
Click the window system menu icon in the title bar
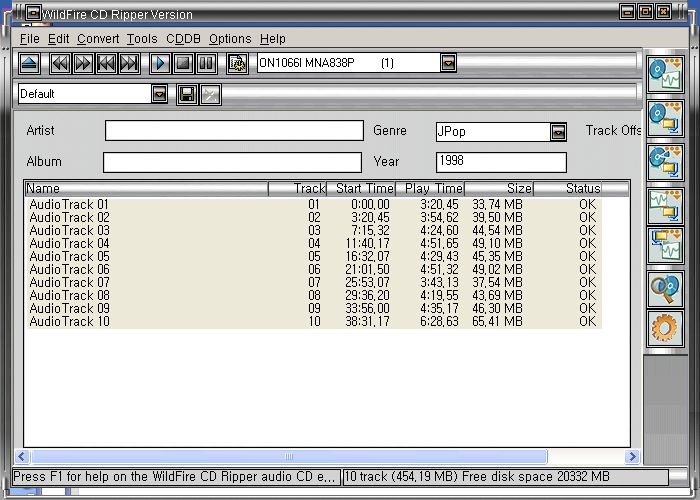pos(33,12)
